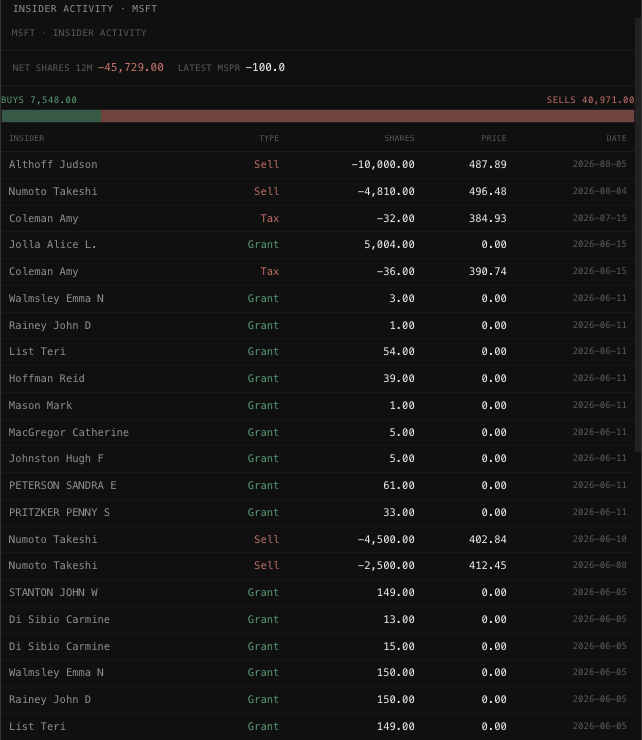Screen dimensions: 642x740
Task: Click price 412.45
Action: click(488, 565)
